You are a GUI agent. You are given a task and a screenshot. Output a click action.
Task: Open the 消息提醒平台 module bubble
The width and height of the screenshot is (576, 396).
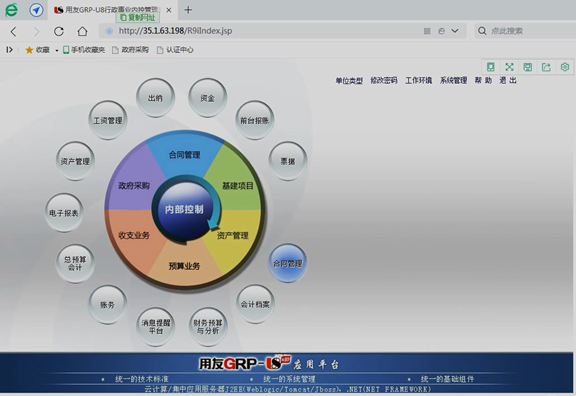pyautogui.click(x=155, y=327)
